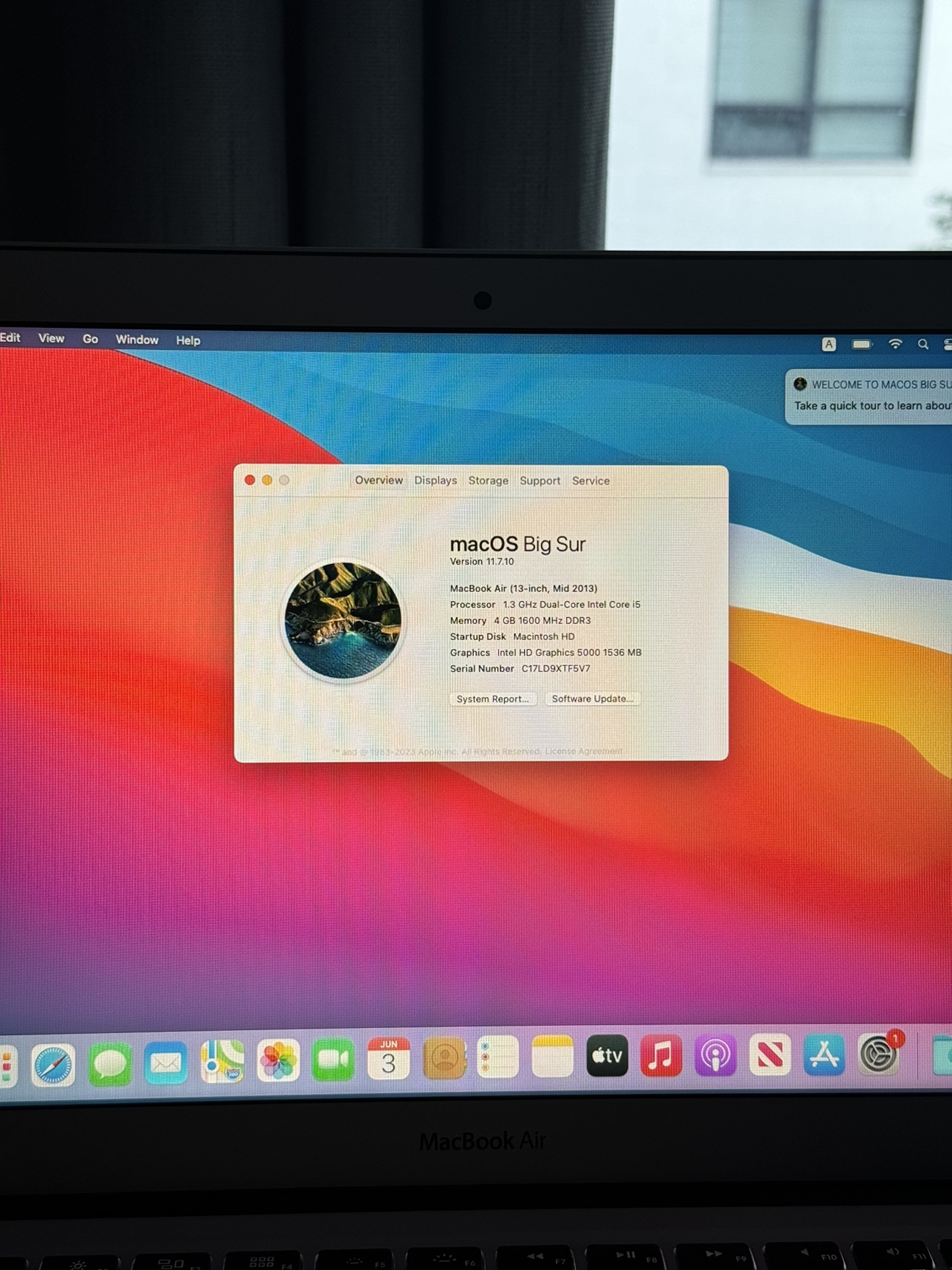Click the System Report button
The width and height of the screenshot is (952, 1270).
492,699
